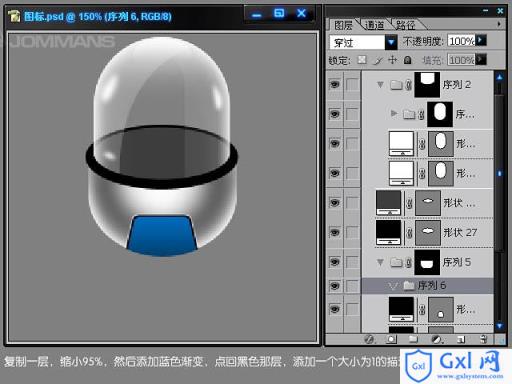Enable lock image pixels brush icon
512x384 pixels.
pyautogui.click(x=378, y=60)
